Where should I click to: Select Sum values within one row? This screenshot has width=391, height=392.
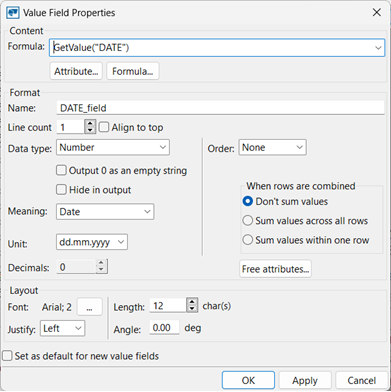coord(248,240)
